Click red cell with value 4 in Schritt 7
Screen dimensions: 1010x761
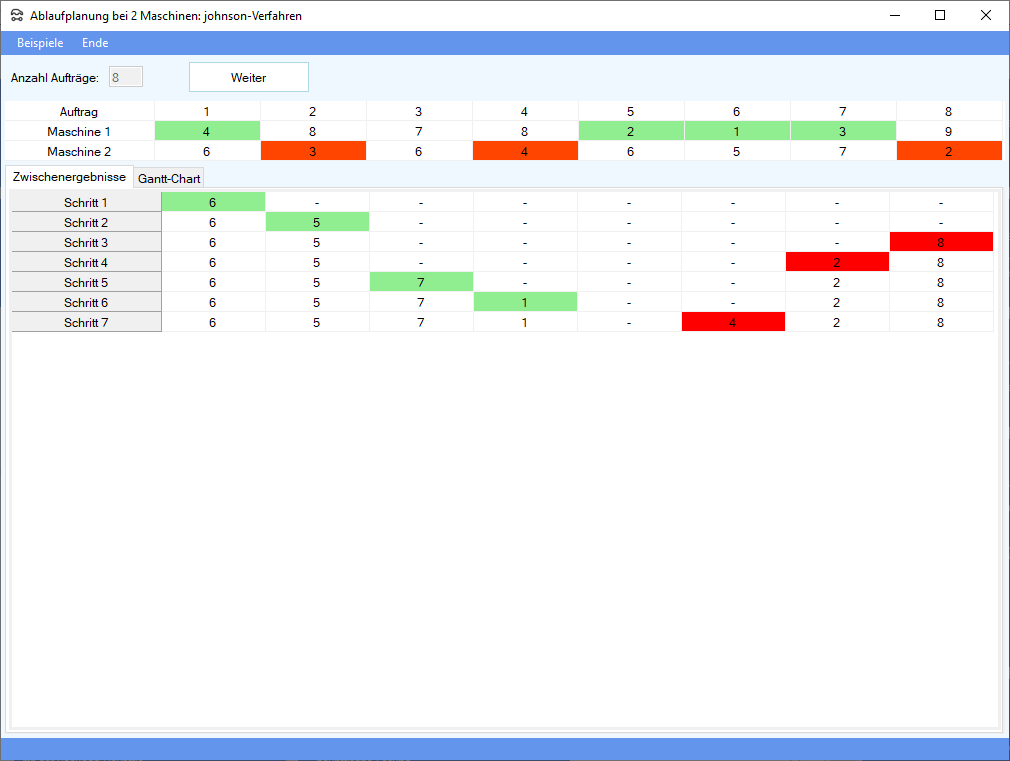point(733,322)
